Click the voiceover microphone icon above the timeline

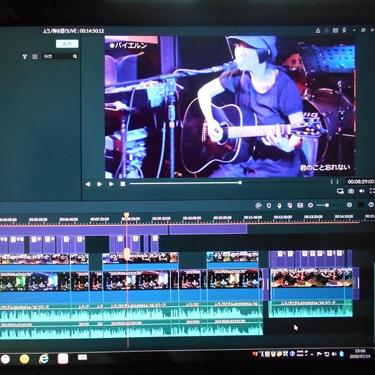tap(279, 206)
